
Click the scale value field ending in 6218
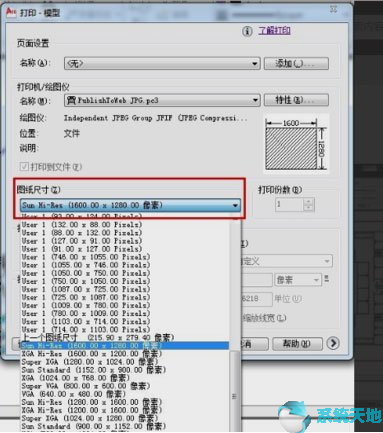coord(257,298)
